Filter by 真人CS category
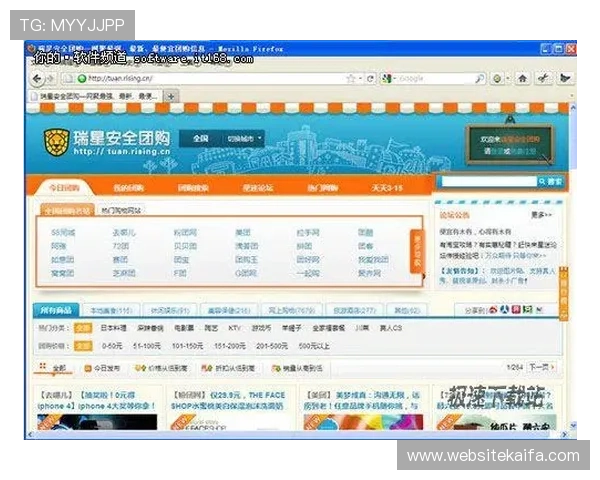Image resolution: width=600 pixels, height=480 pixels. [390, 328]
